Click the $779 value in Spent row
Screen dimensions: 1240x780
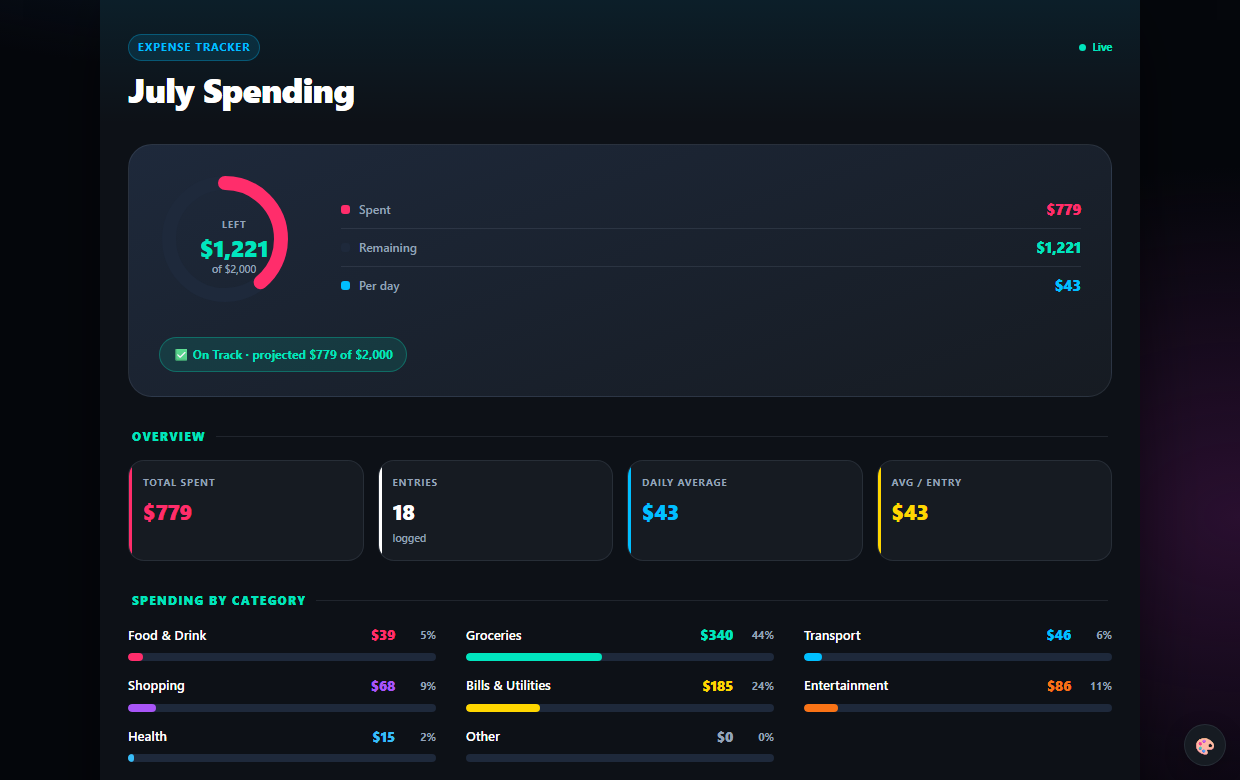pyautogui.click(x=1064, y=210)
